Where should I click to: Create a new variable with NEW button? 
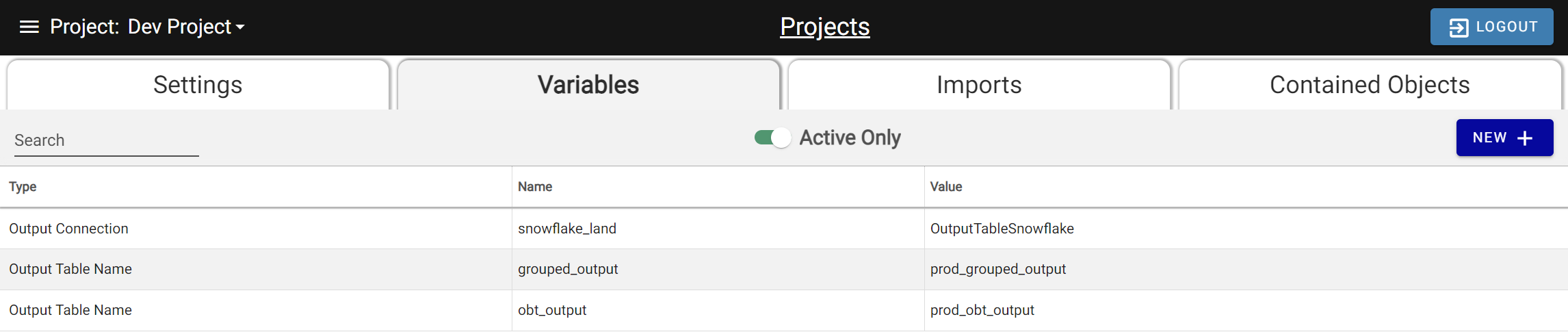click(1504, 138)
